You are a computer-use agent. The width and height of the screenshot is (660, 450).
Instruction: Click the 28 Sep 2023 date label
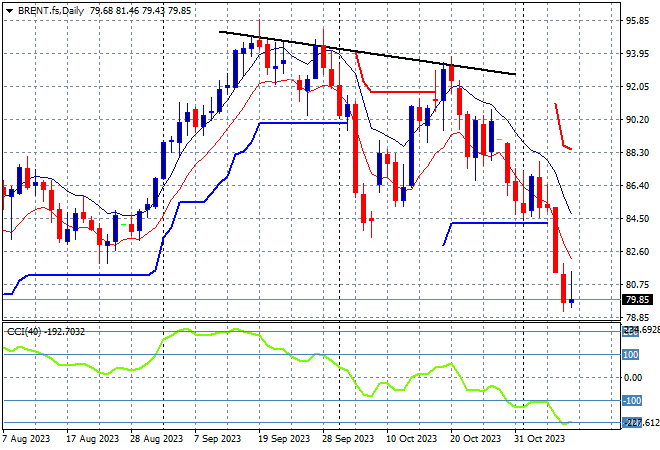click(348, 439)
